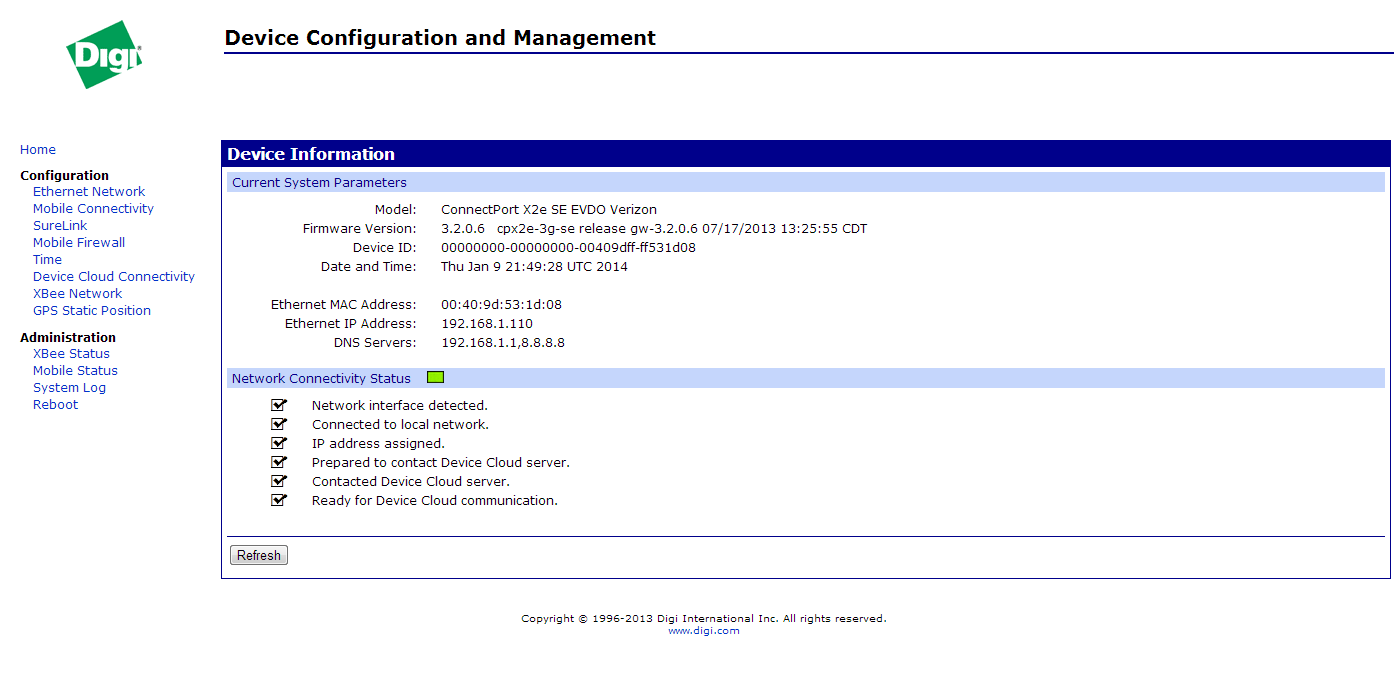Select SureLink in the sidebar
This screenshot has width=1400, height=675.
[60, 226]
